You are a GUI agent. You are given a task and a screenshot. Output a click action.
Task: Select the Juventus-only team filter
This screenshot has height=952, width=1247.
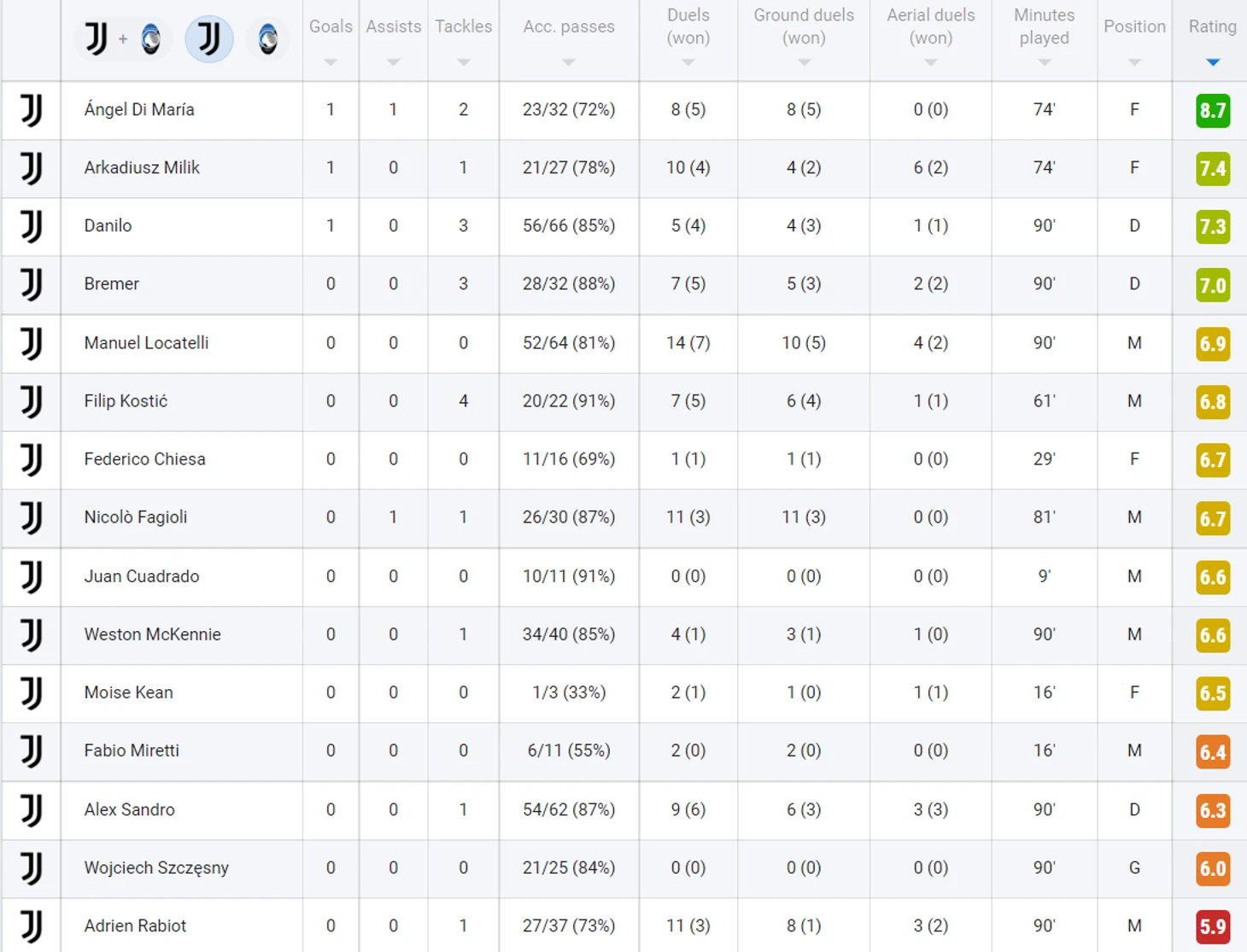click(x=209, y=39)
